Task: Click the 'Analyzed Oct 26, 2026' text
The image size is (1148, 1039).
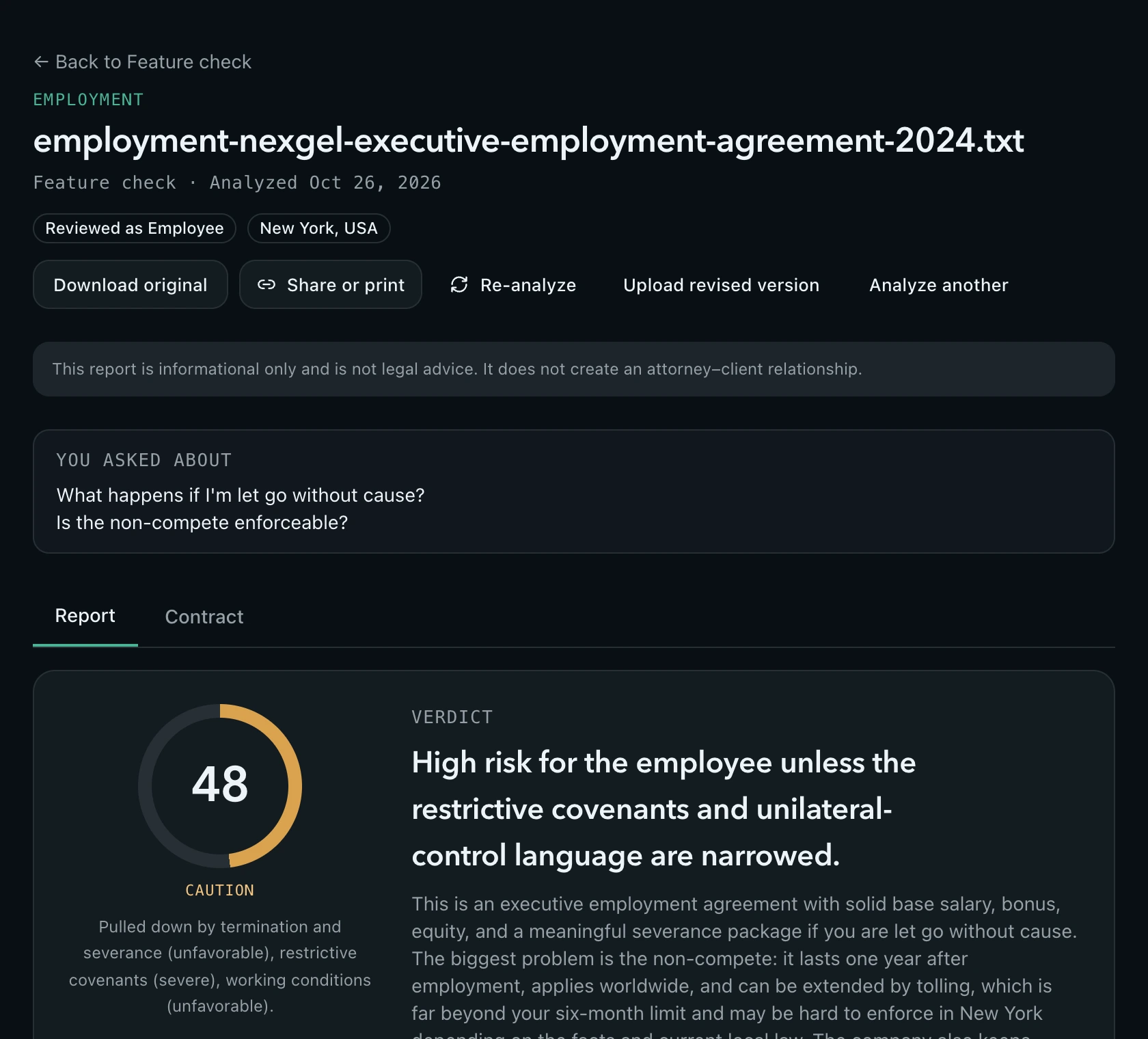Action: coord(325,183)
